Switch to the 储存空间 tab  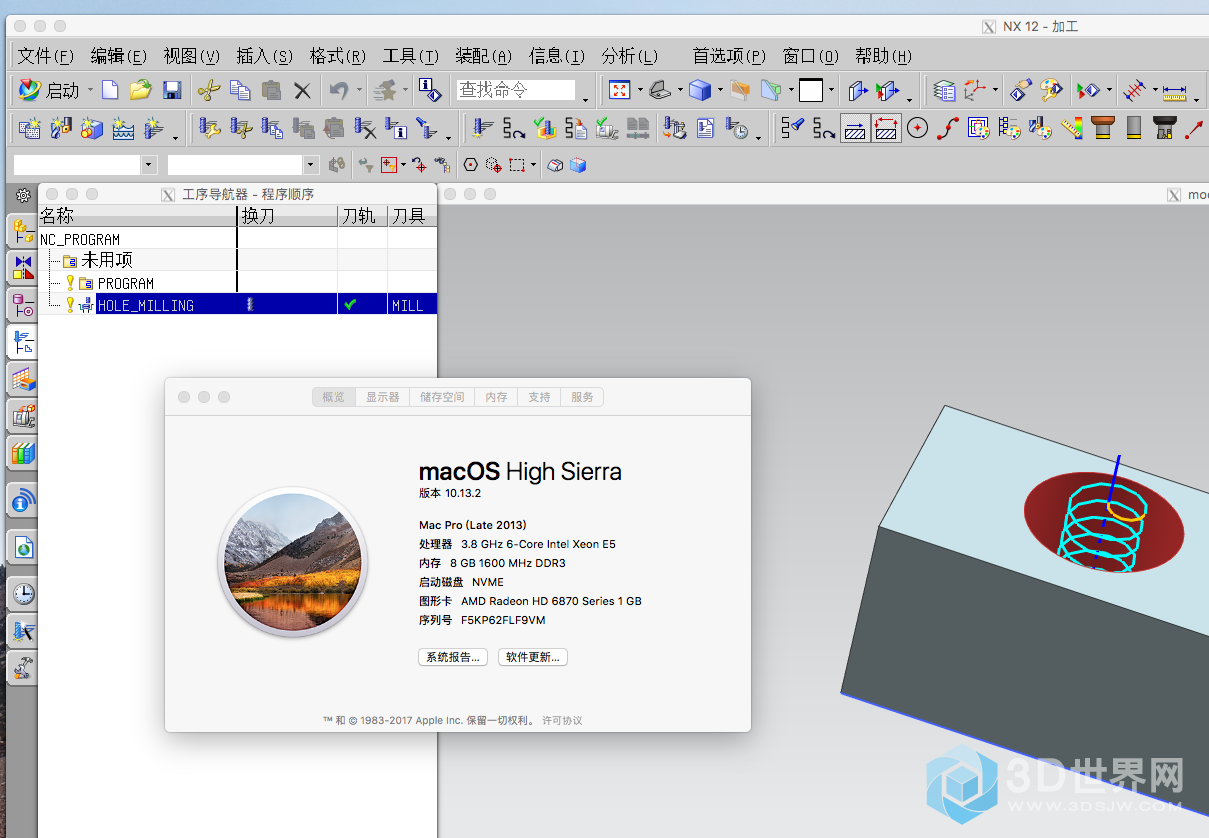pos(442,397)
